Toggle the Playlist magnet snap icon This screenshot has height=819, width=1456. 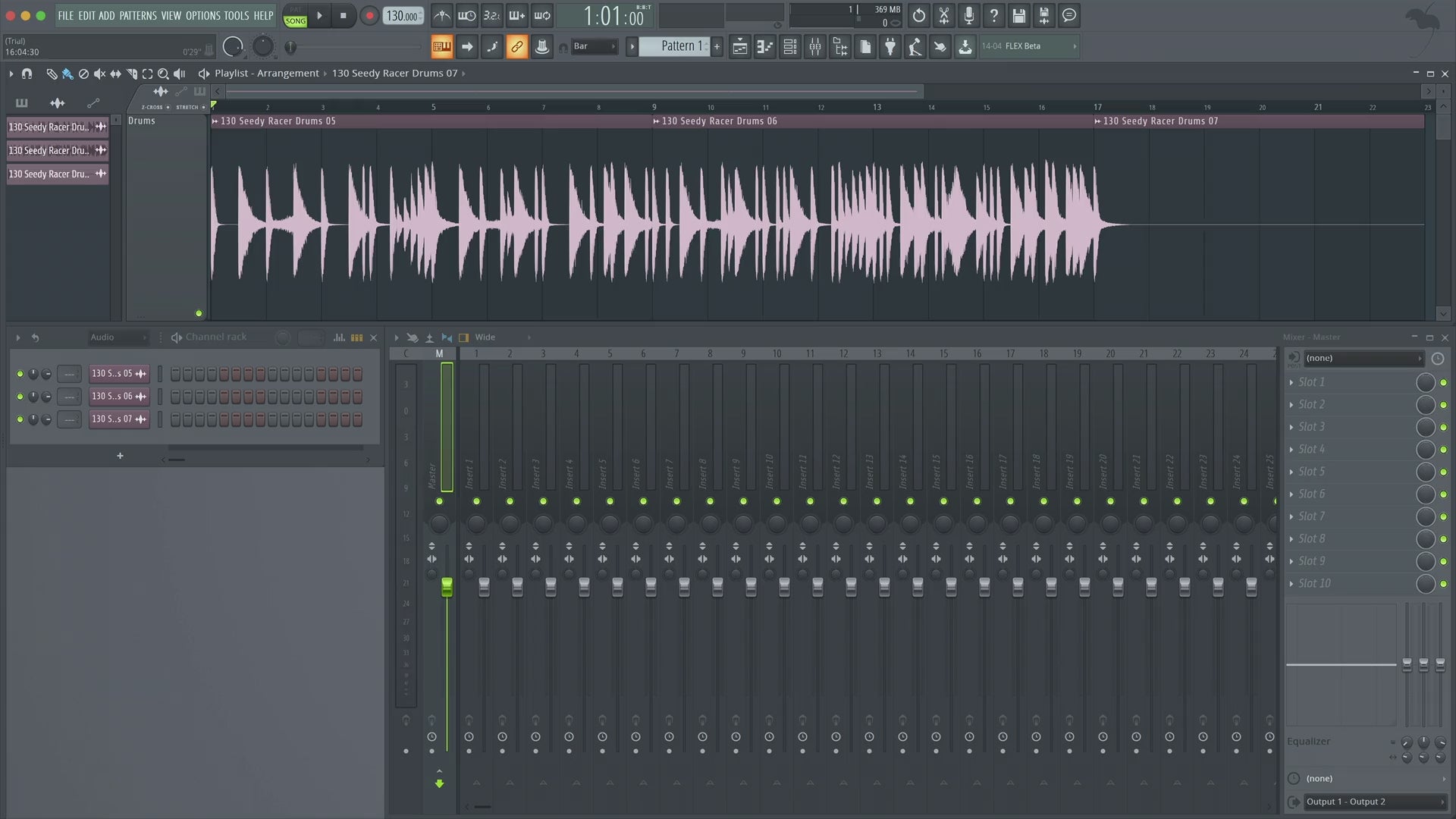27,74
